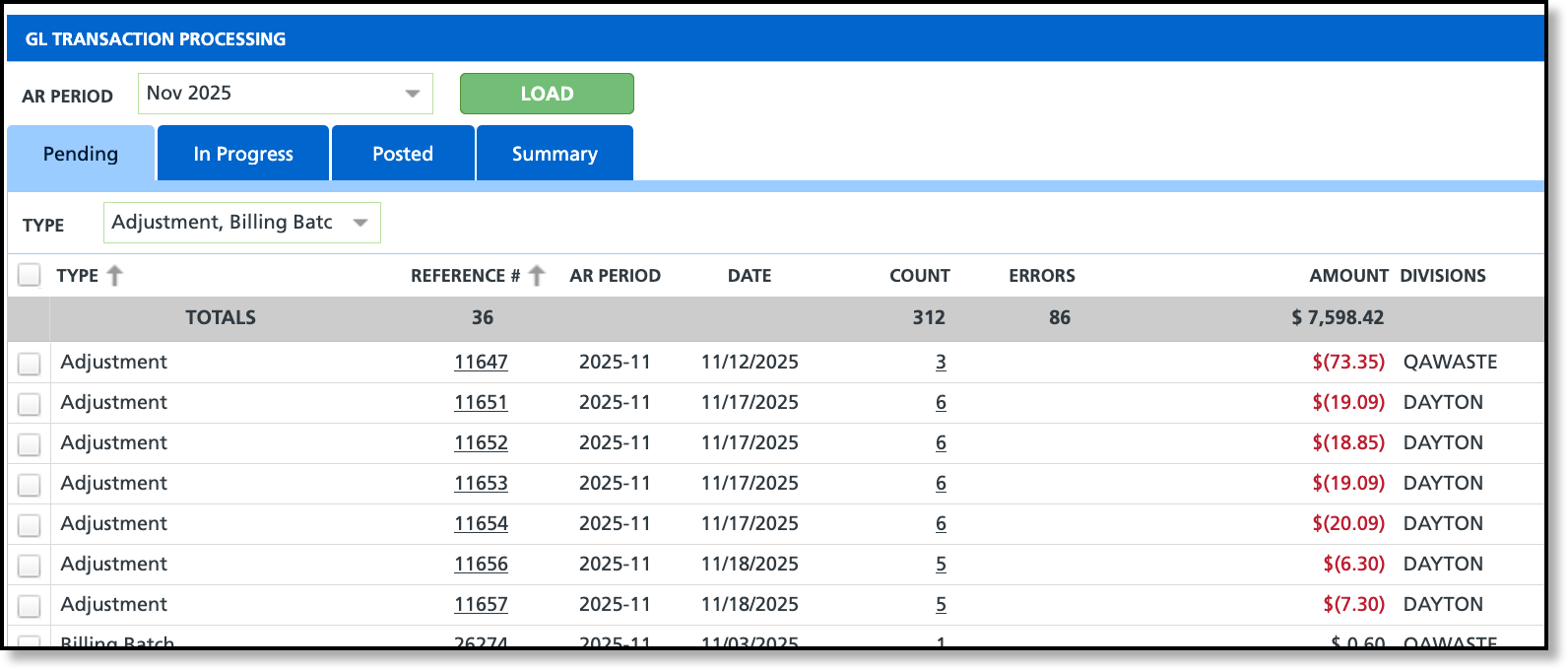1568x670 pixels.
Task: Select the checkbox for Adjustment 11653
Action: coord(30,485)
